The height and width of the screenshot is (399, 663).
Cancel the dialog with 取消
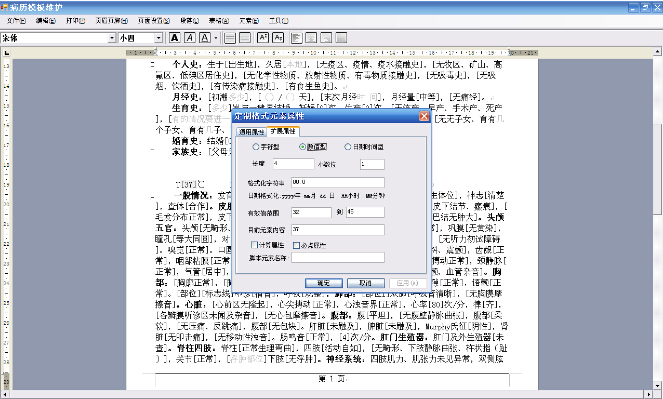[366, 283]
